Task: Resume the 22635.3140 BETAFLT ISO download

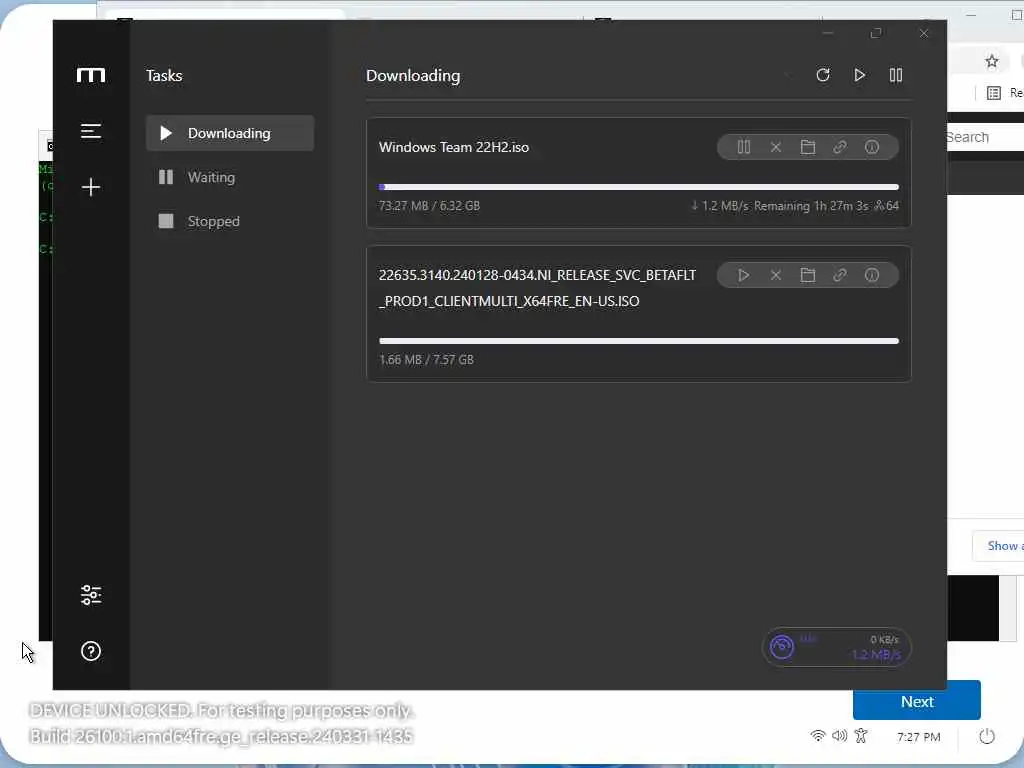Action: pyautogui.click(x=744, y=275)
